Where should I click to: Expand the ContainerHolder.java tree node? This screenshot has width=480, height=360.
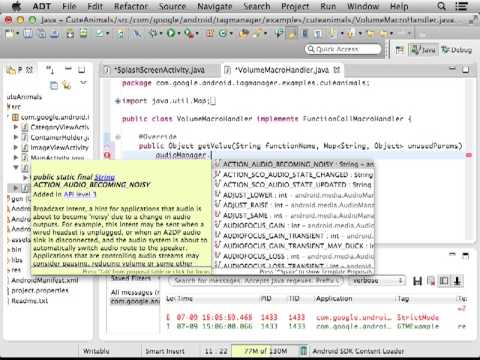15,137
